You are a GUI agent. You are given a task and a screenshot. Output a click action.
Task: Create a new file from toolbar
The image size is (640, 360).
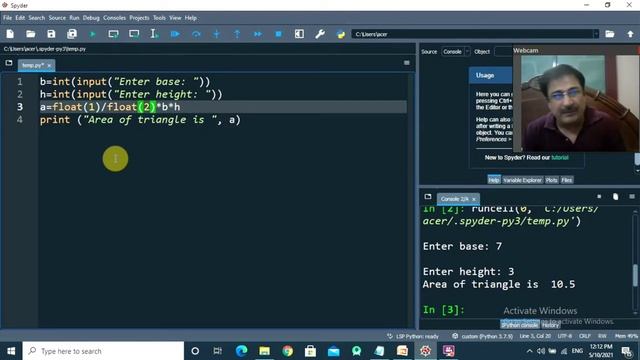click(x=10, y=34)
